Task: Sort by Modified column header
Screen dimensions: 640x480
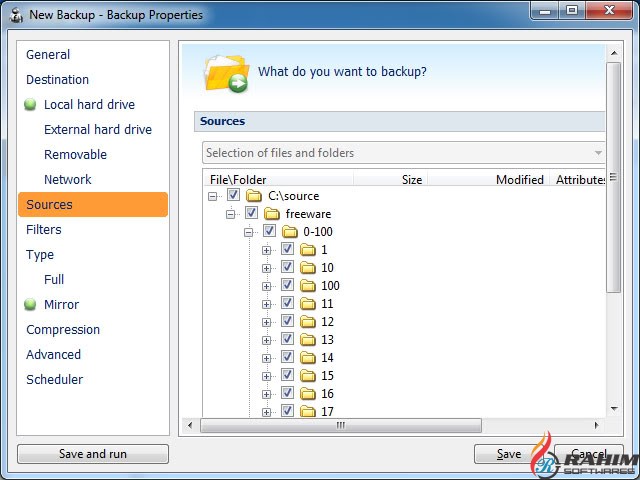Action: tap(489, 180)
